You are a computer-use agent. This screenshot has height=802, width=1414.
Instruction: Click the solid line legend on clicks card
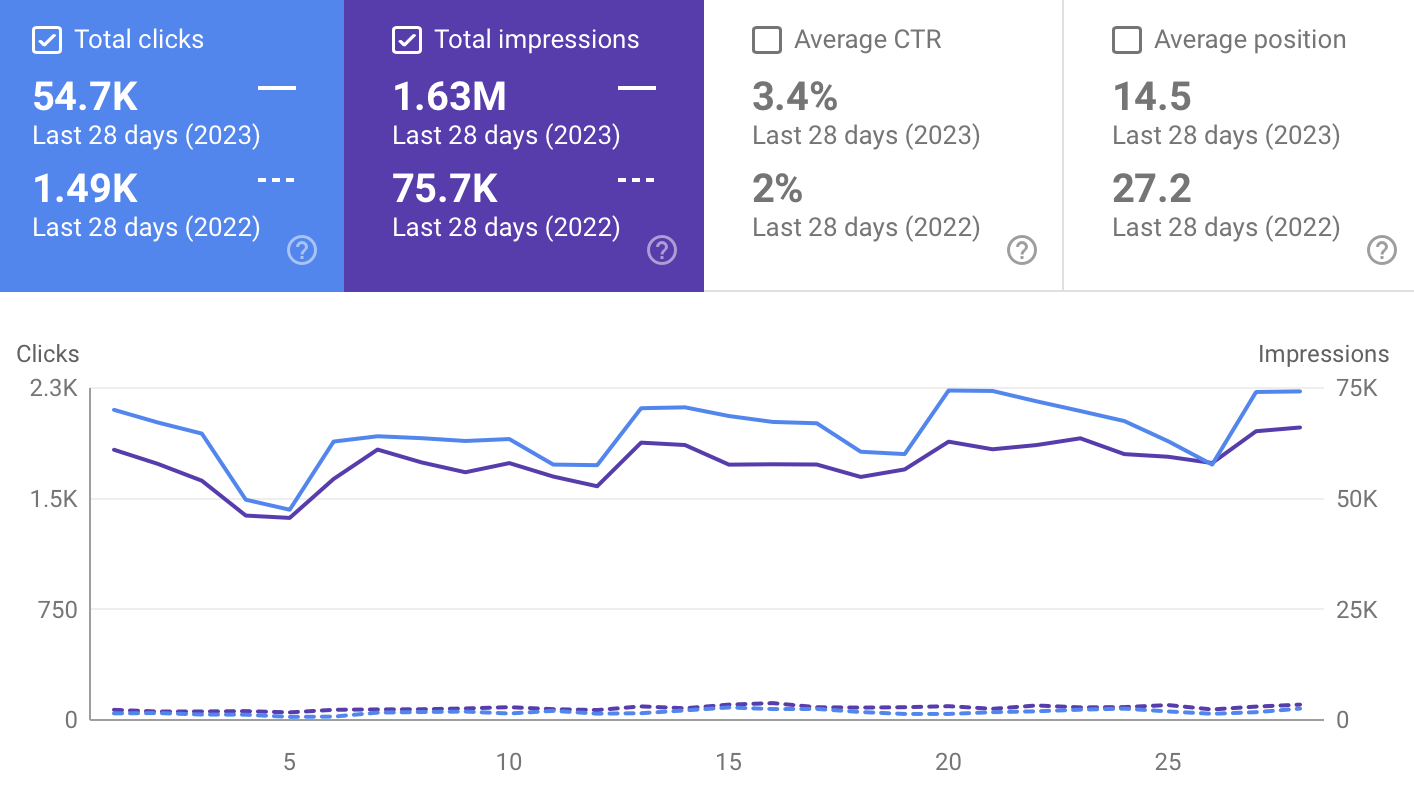click(x=278, y=88)
